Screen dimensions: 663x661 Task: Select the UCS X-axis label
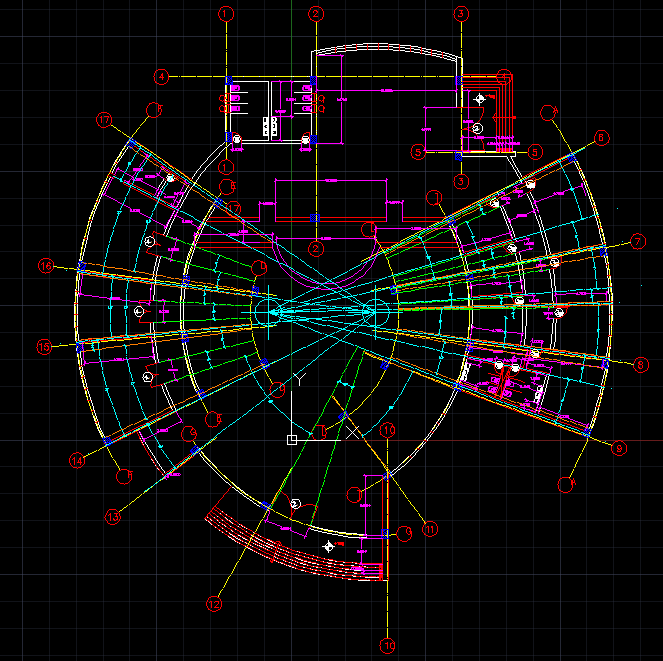[x=352, y=432]
